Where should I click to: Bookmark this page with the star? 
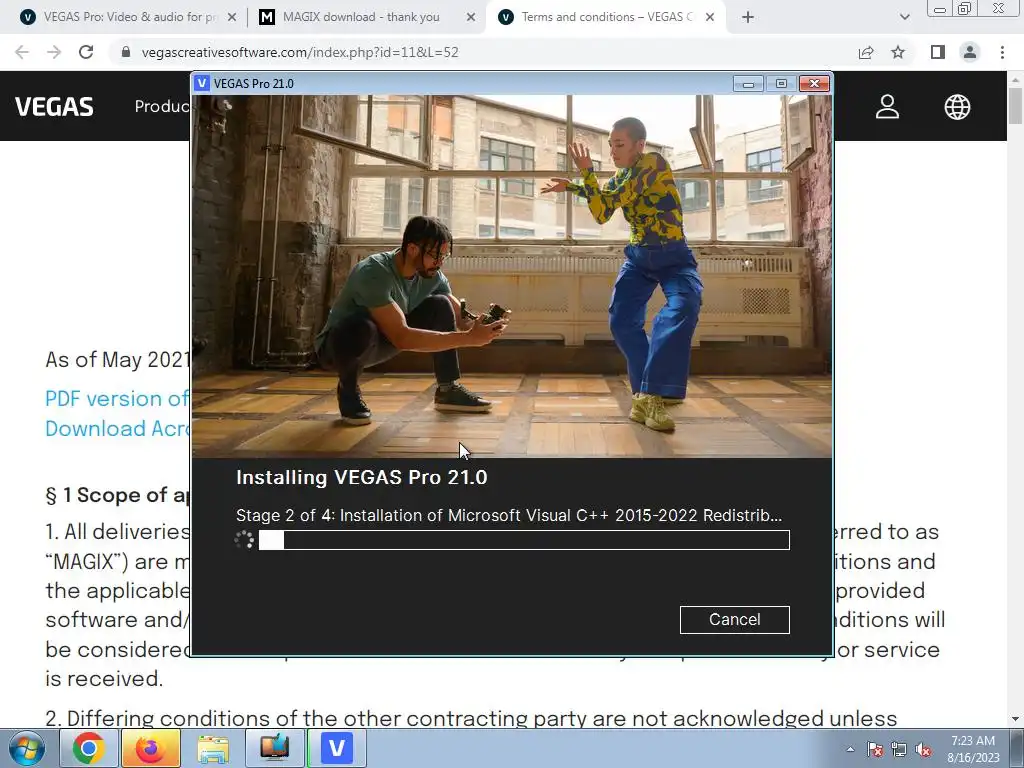click(898, 52)
